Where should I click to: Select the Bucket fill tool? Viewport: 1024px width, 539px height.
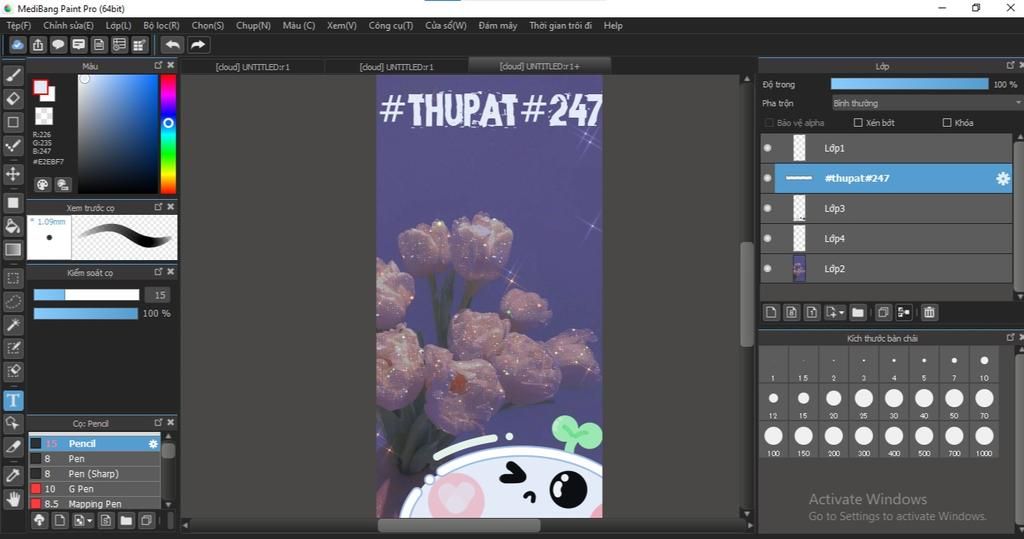pyautogui.click(x=13, y=226)
